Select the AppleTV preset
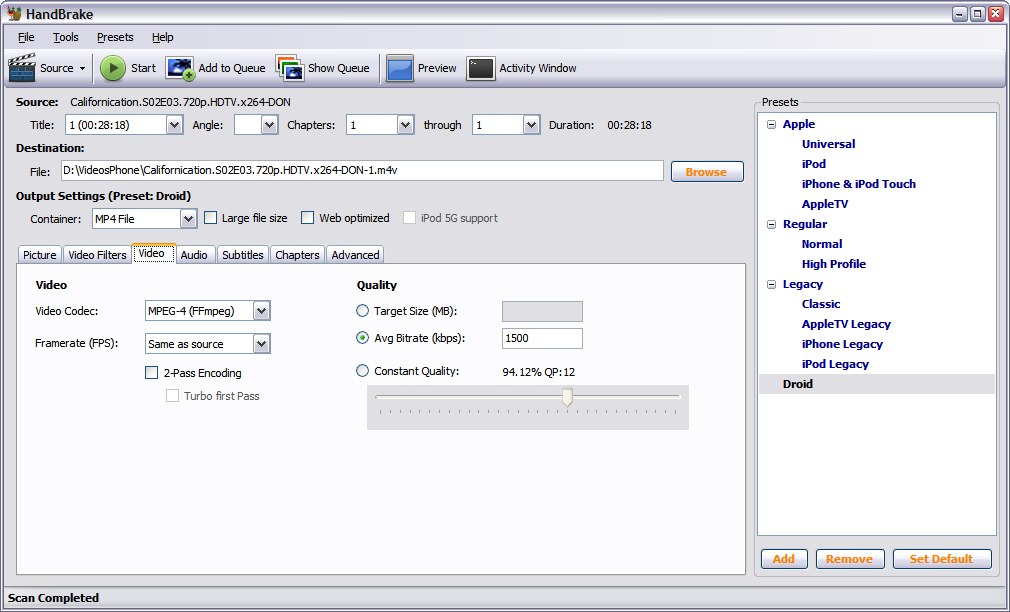Screen dimensions: 1010x612 [x=824, y=204]
